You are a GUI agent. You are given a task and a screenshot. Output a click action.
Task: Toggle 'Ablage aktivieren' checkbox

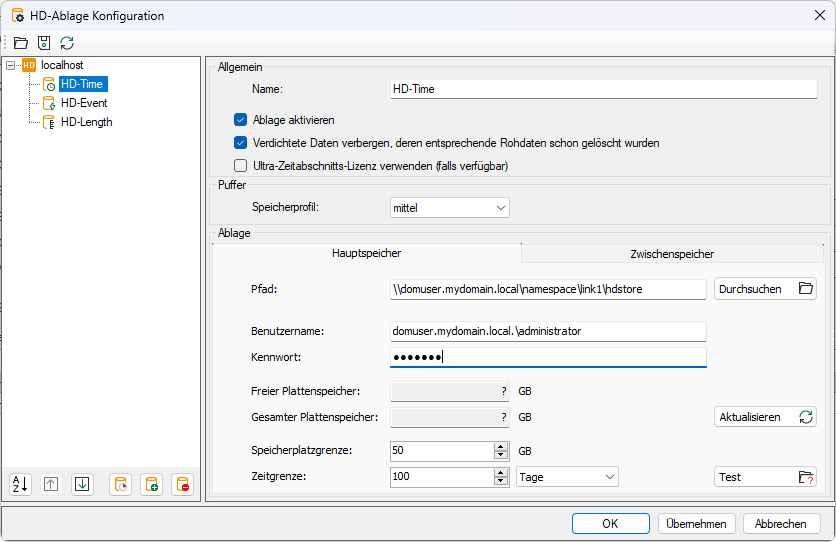click(240, 120)
